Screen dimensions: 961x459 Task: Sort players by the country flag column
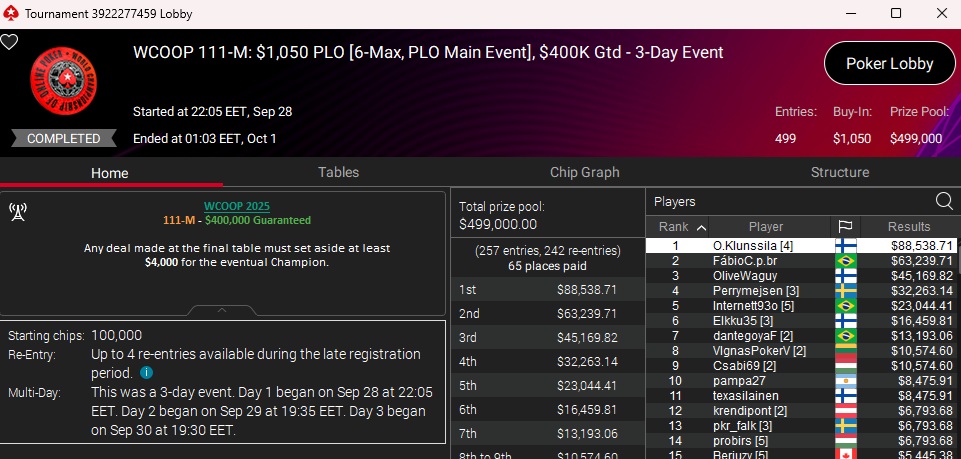click(x=845, y=226)
